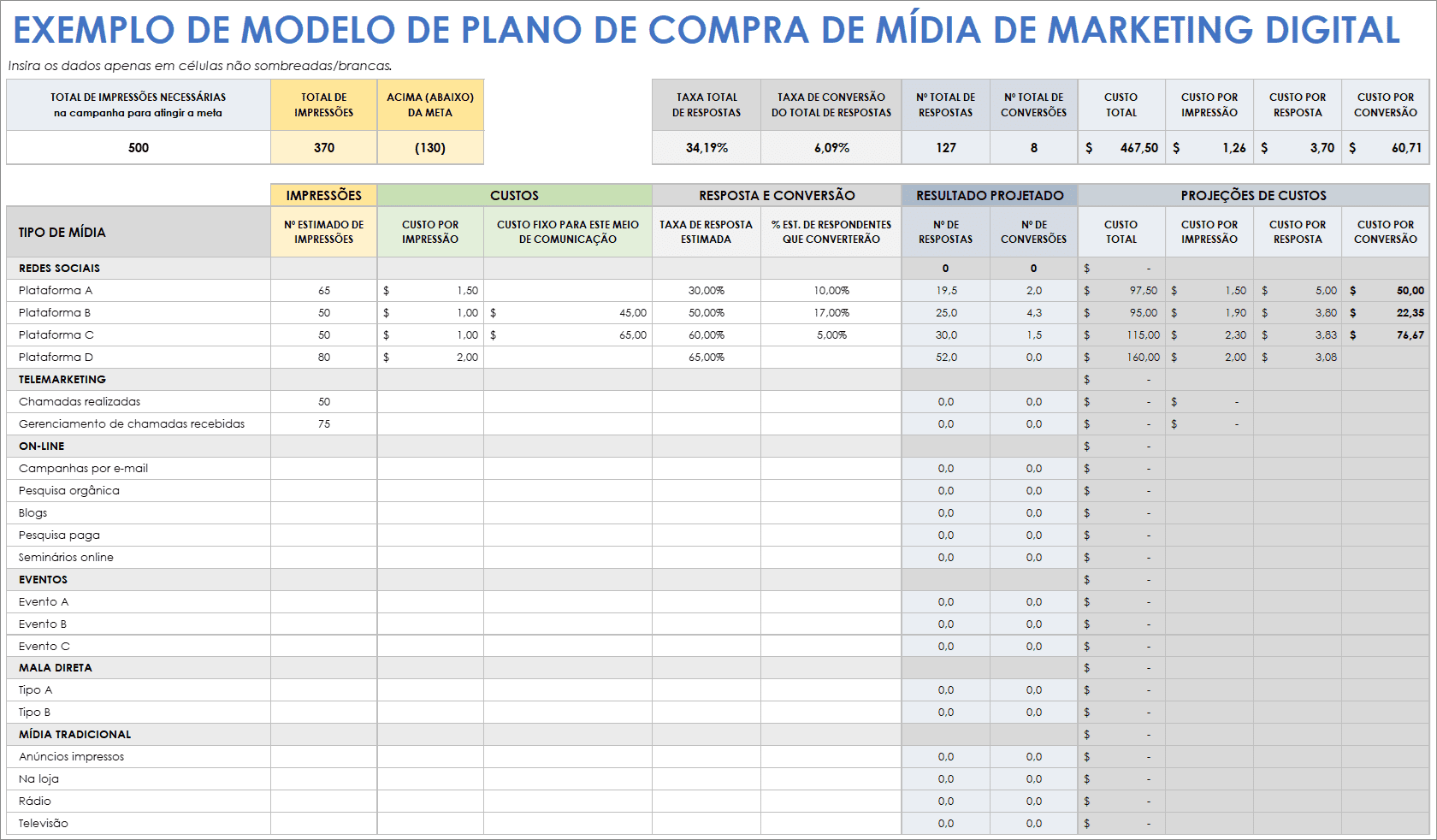The image size is (1437, 840).
Task: Click the PROJEÇÕES DE CUSTOS header
Action: 1253,195
